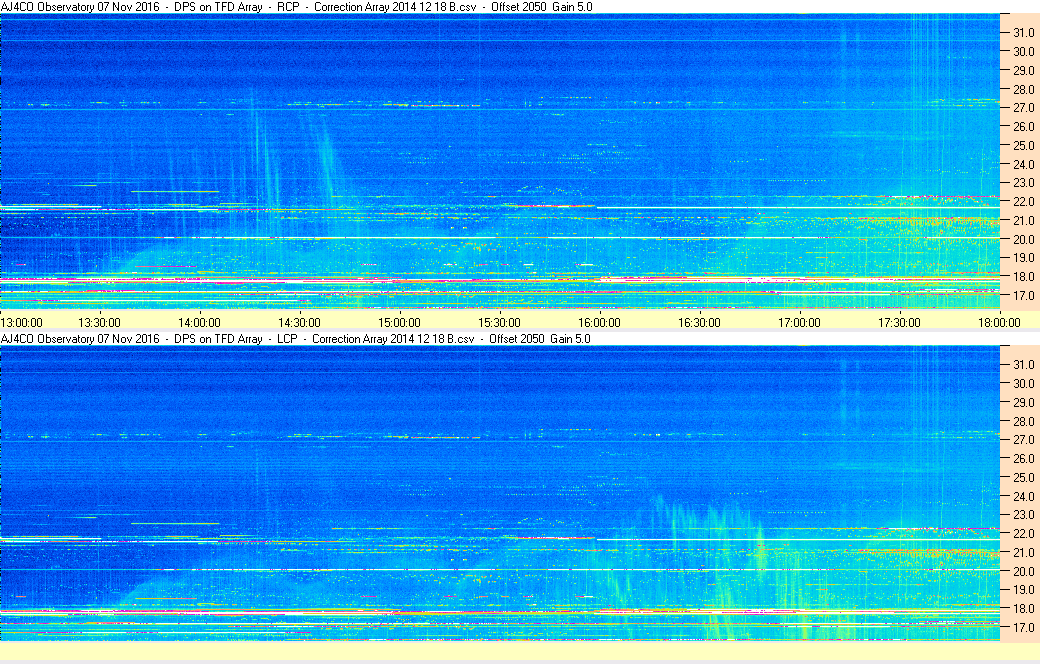
Task: Click 26.0 frequency label on LCP panel
Action: 1023,458
